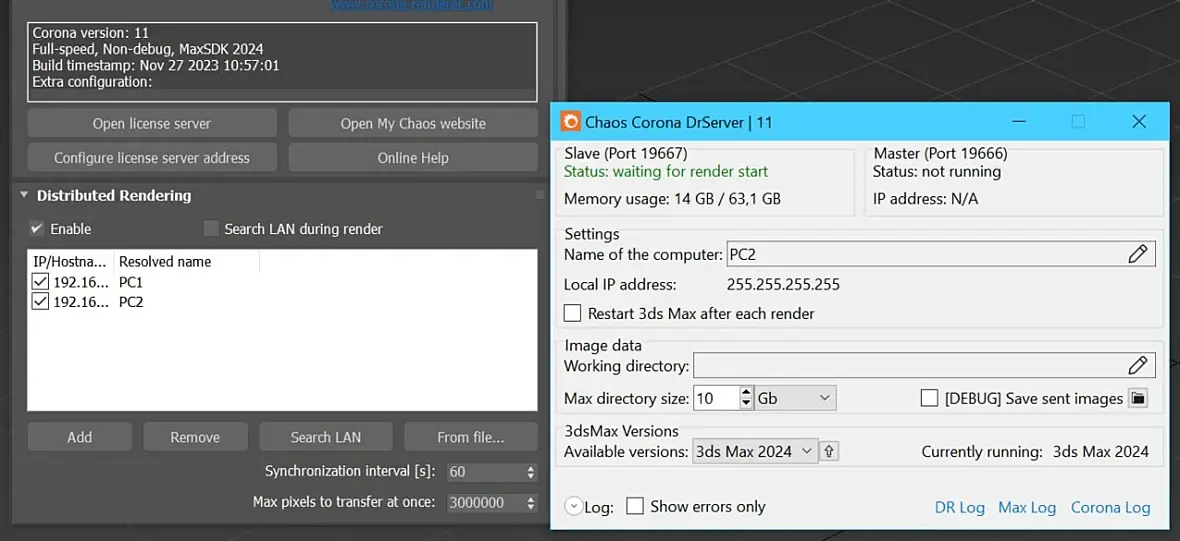Remove the selected node with Remove

[195, 437]
